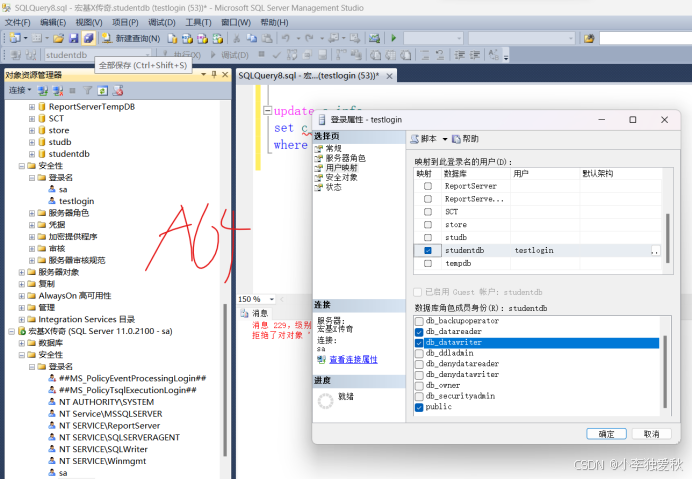Click the 脚本 script button in login dialog
This screenshot has width=692, height=479.
point(424,139)
